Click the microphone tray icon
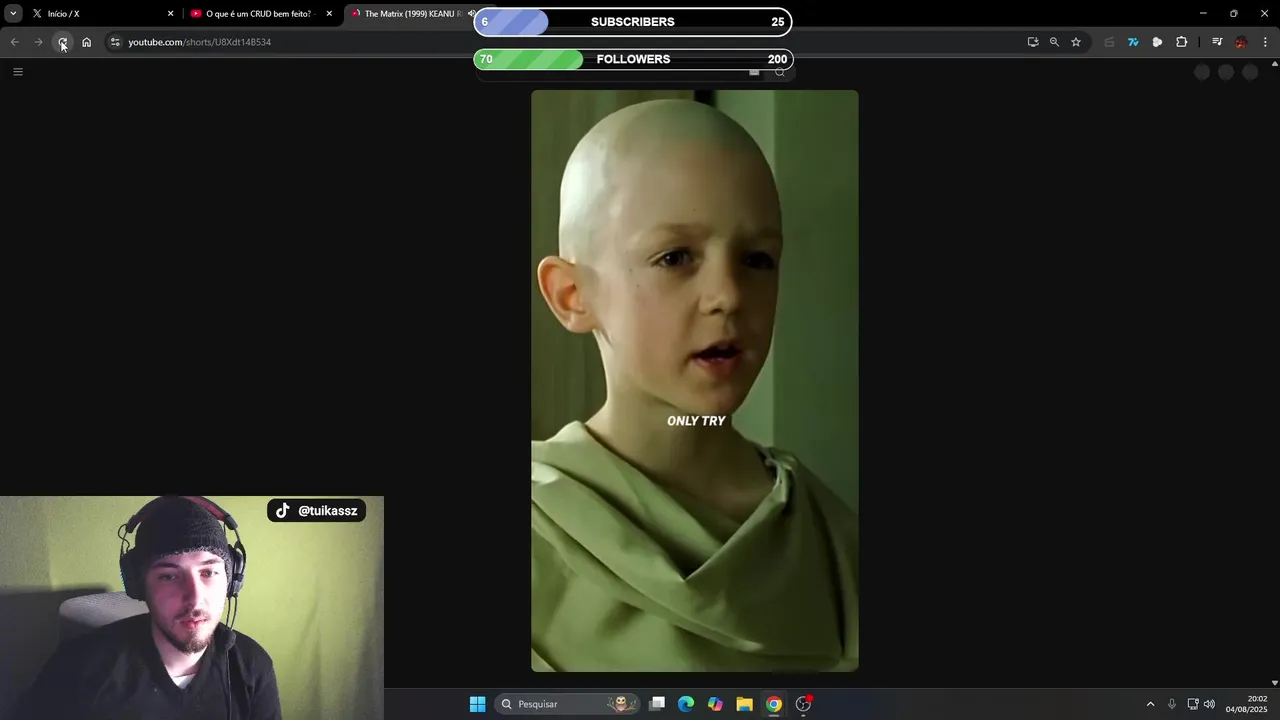Screen dimensions: 1280x720 (1172, 704)
